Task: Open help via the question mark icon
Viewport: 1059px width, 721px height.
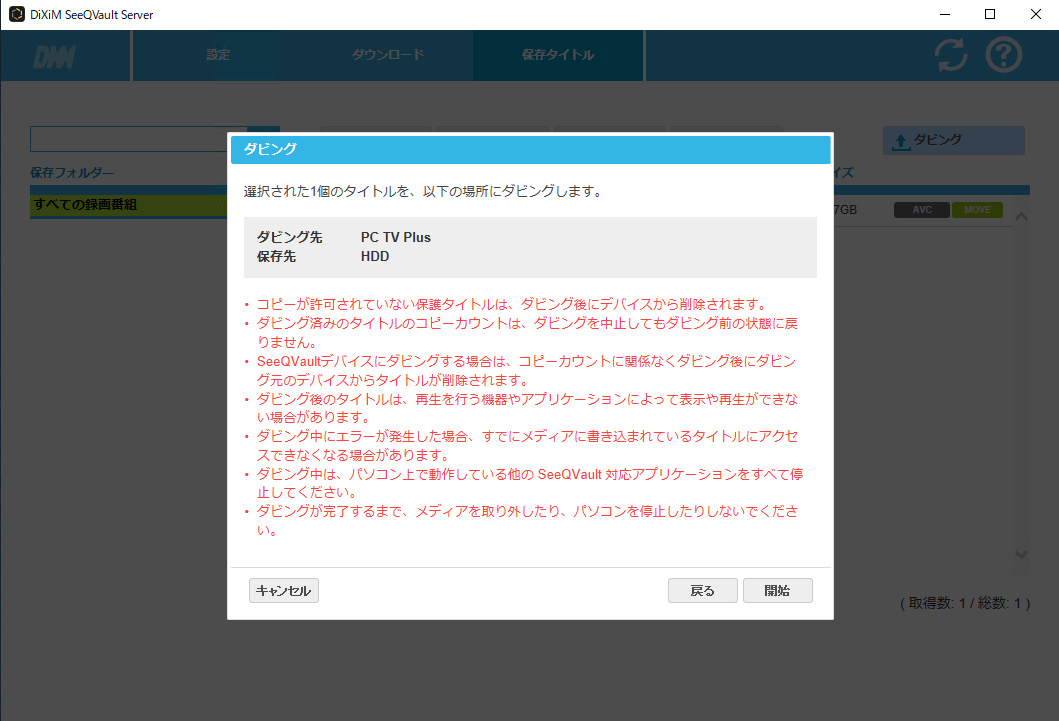Action: pos(1004,56)
